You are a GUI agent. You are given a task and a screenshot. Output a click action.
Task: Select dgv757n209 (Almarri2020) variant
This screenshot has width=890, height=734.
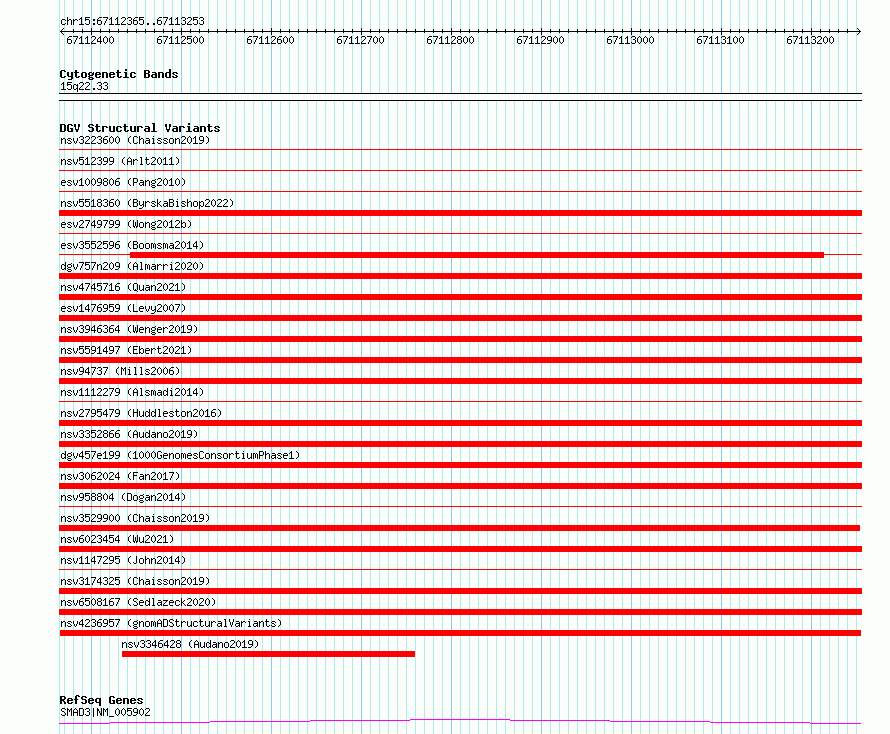click(x=132, y=266)
